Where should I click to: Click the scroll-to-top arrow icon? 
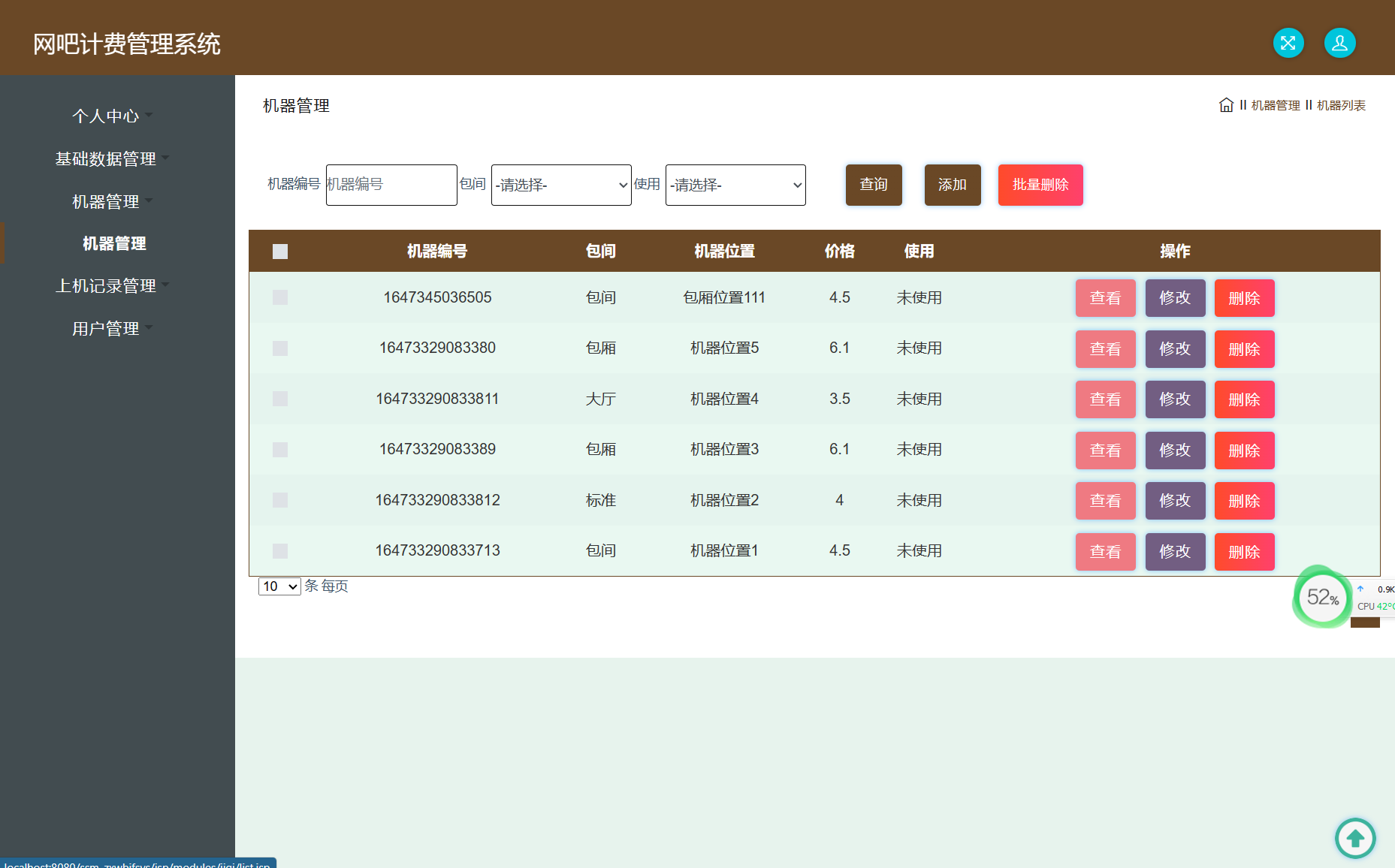(x=1354, y=837)
